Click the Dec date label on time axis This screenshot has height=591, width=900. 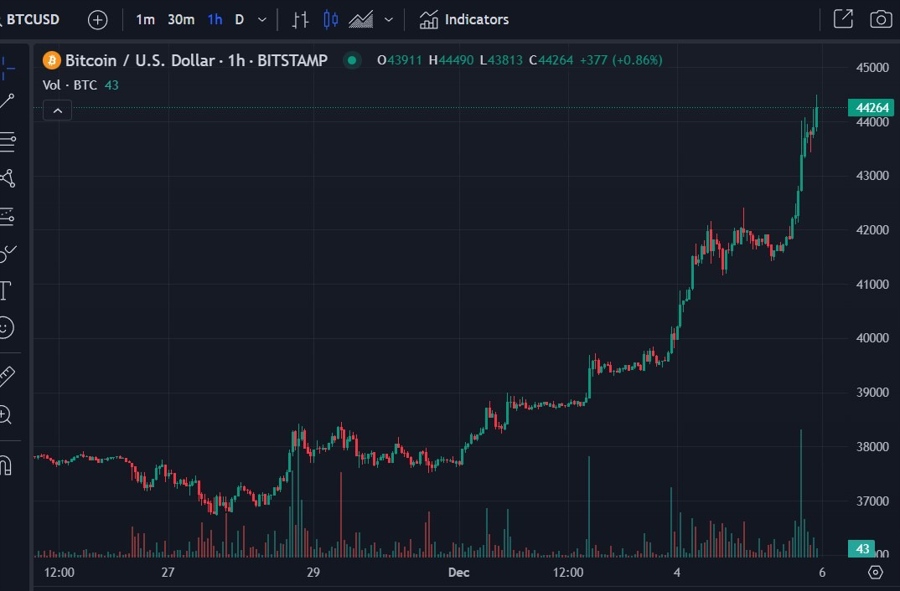[x=459, y=572]
